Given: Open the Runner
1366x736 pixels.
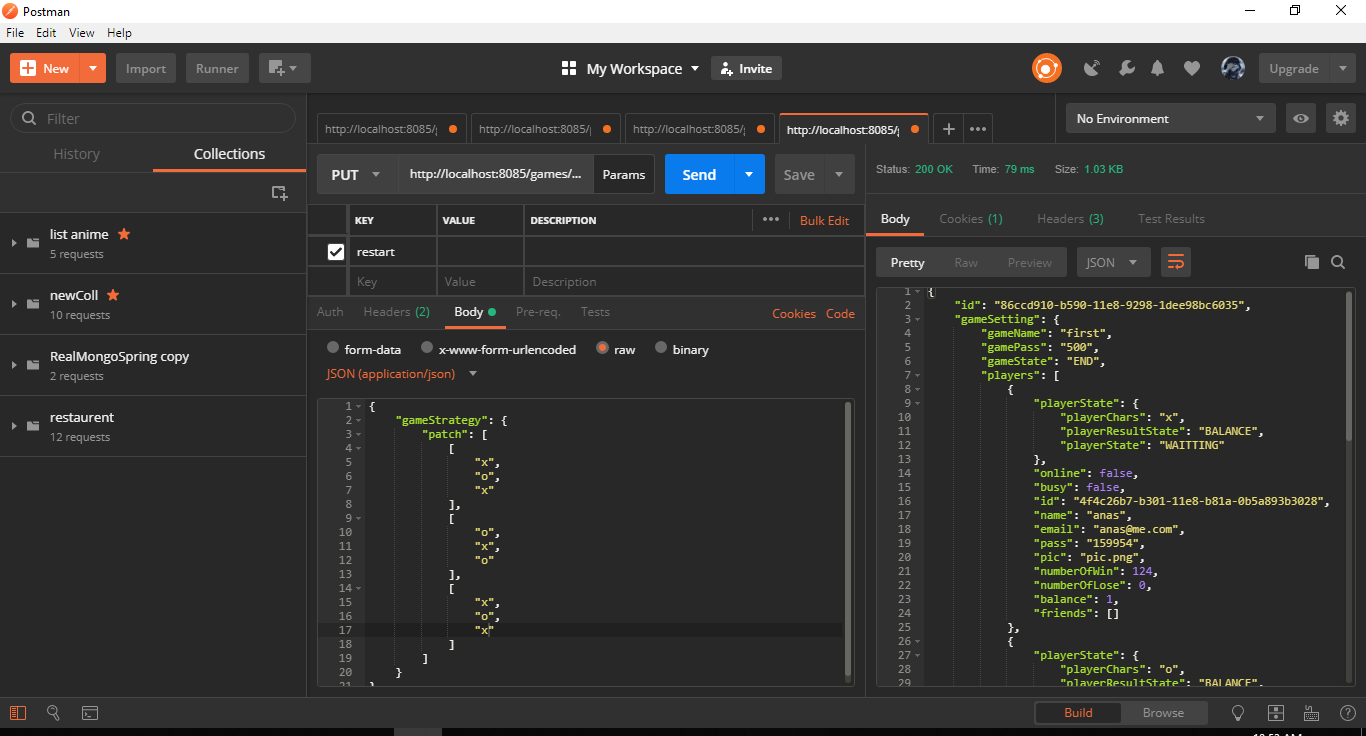Looking at the screenshot, I should click(x=217, y=68).
